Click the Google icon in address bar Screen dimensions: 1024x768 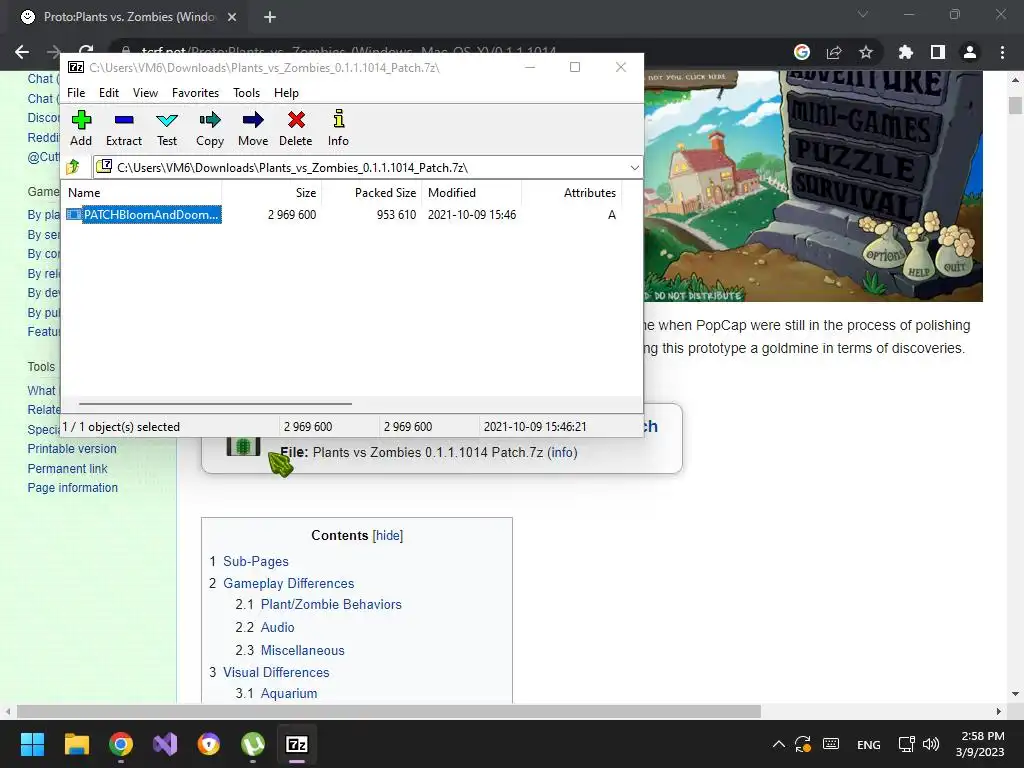802,52
